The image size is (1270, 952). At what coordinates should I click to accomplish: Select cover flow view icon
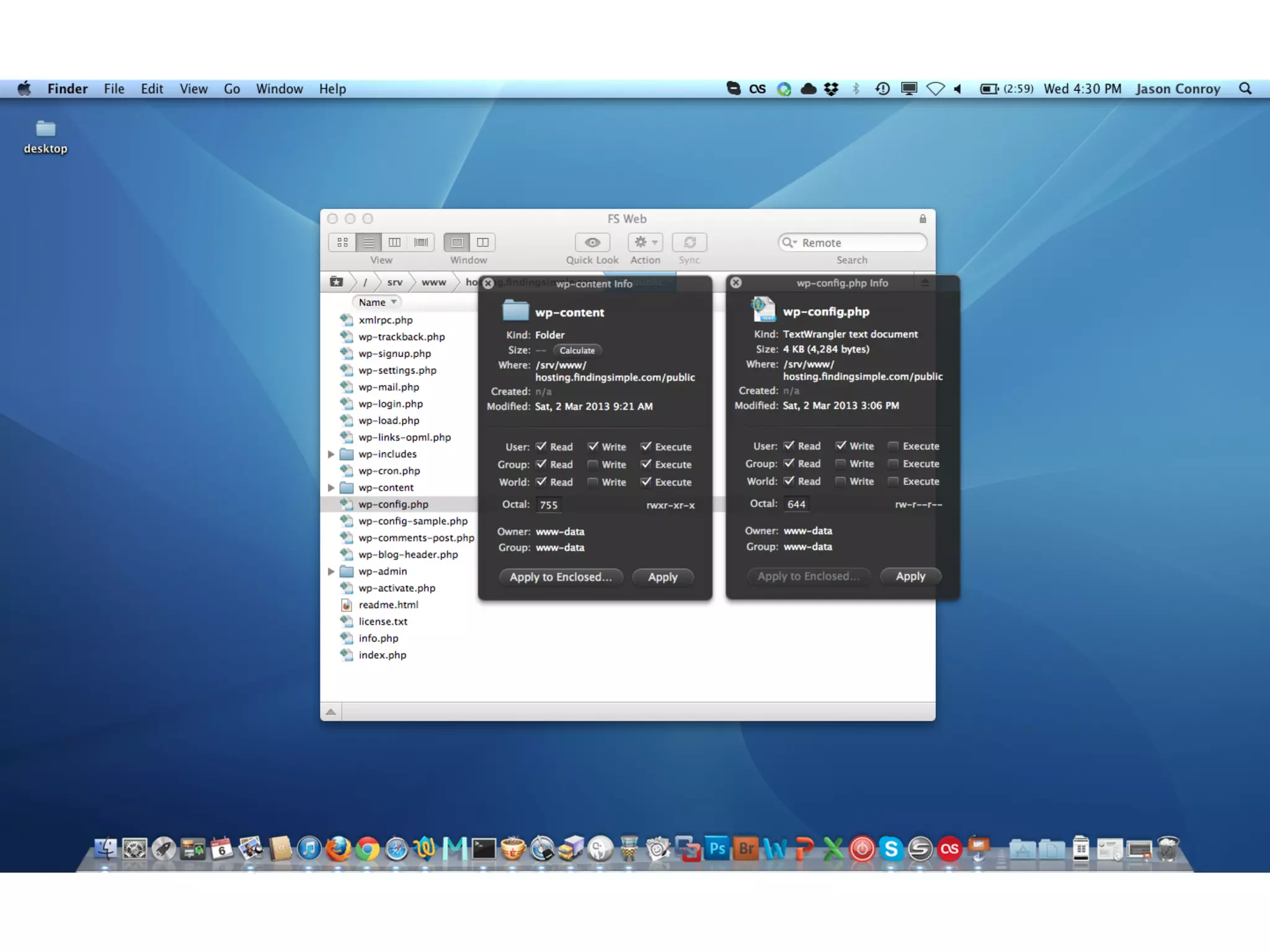(421, 242)
